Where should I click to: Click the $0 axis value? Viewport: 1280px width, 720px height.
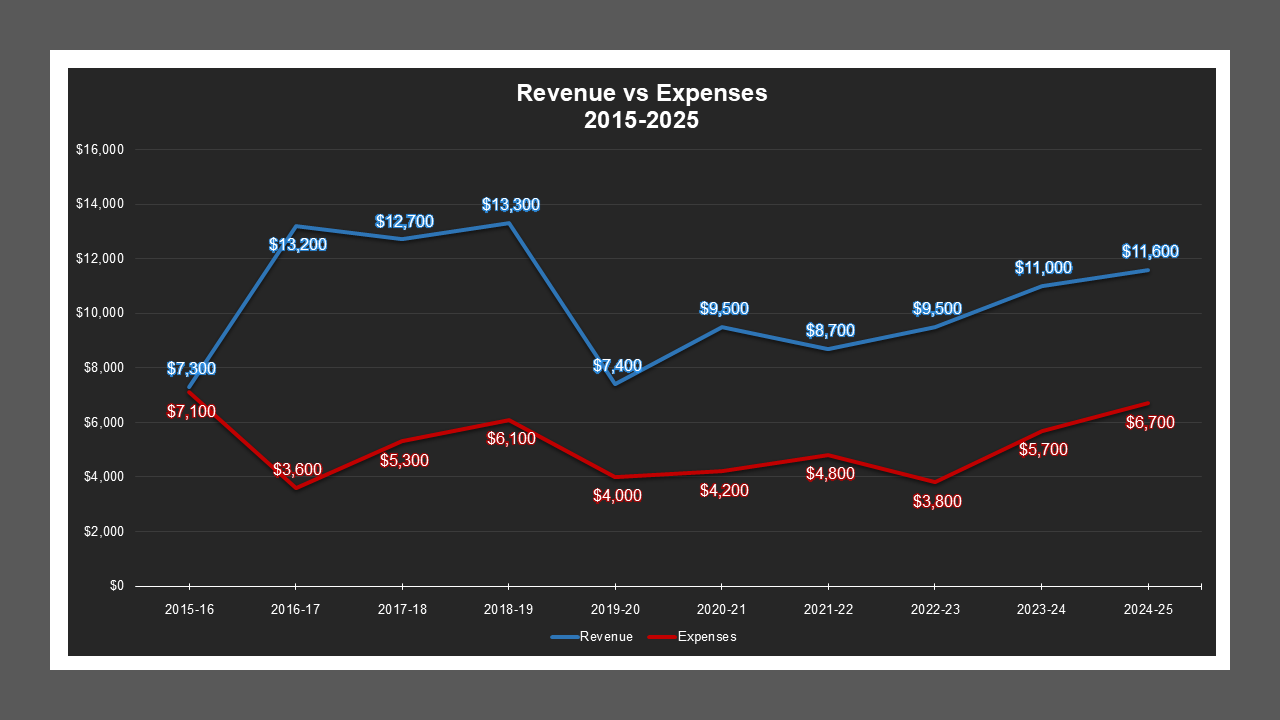click(x=115, y=584)
